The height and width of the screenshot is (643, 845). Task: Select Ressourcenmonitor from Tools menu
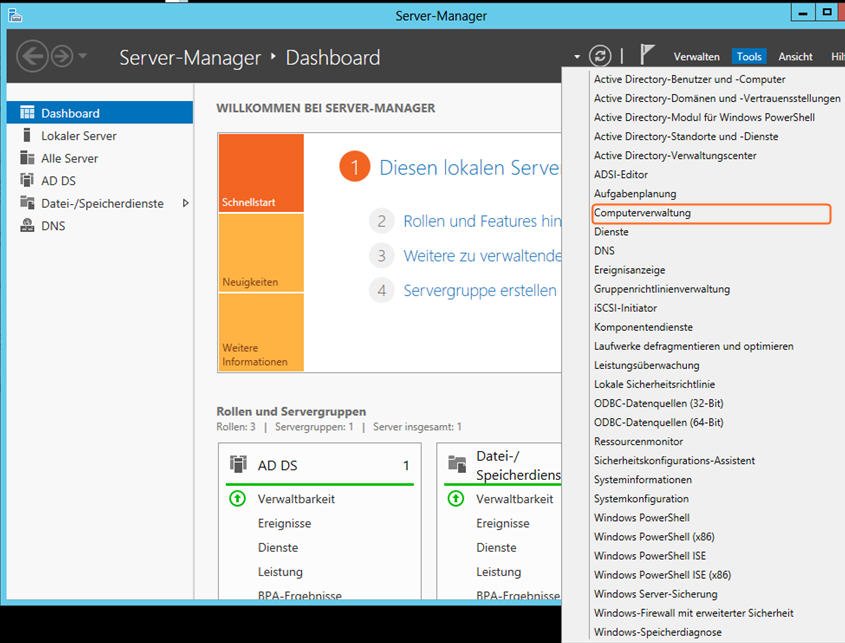pos(638,441)
